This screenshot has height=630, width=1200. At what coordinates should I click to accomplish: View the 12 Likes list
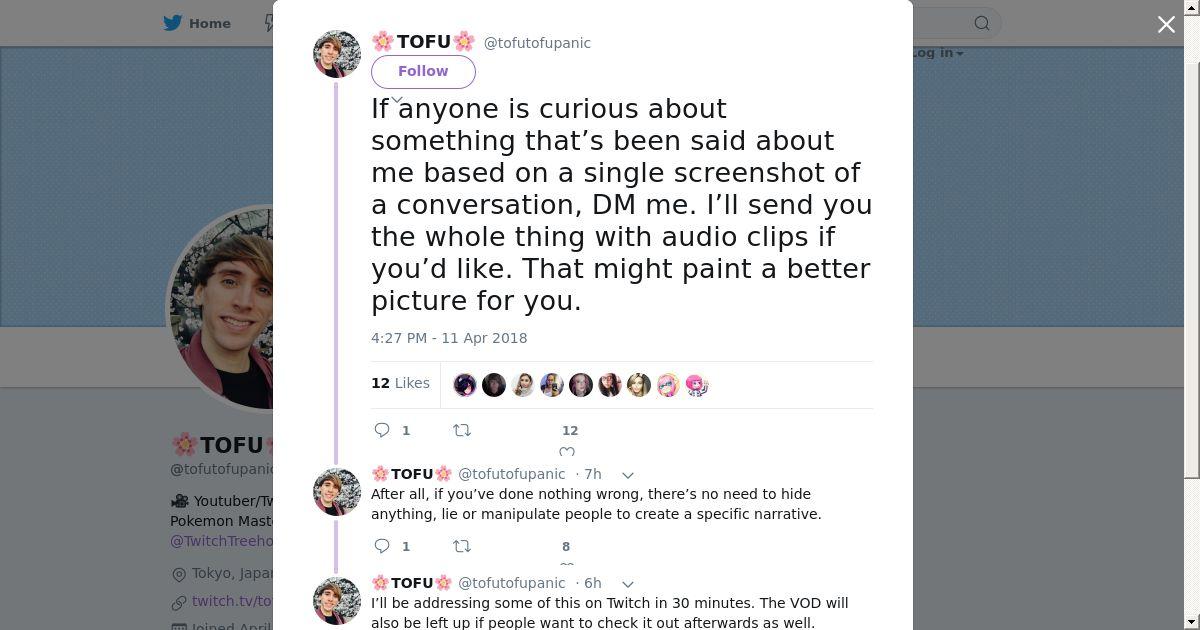(x=400, y=383)
